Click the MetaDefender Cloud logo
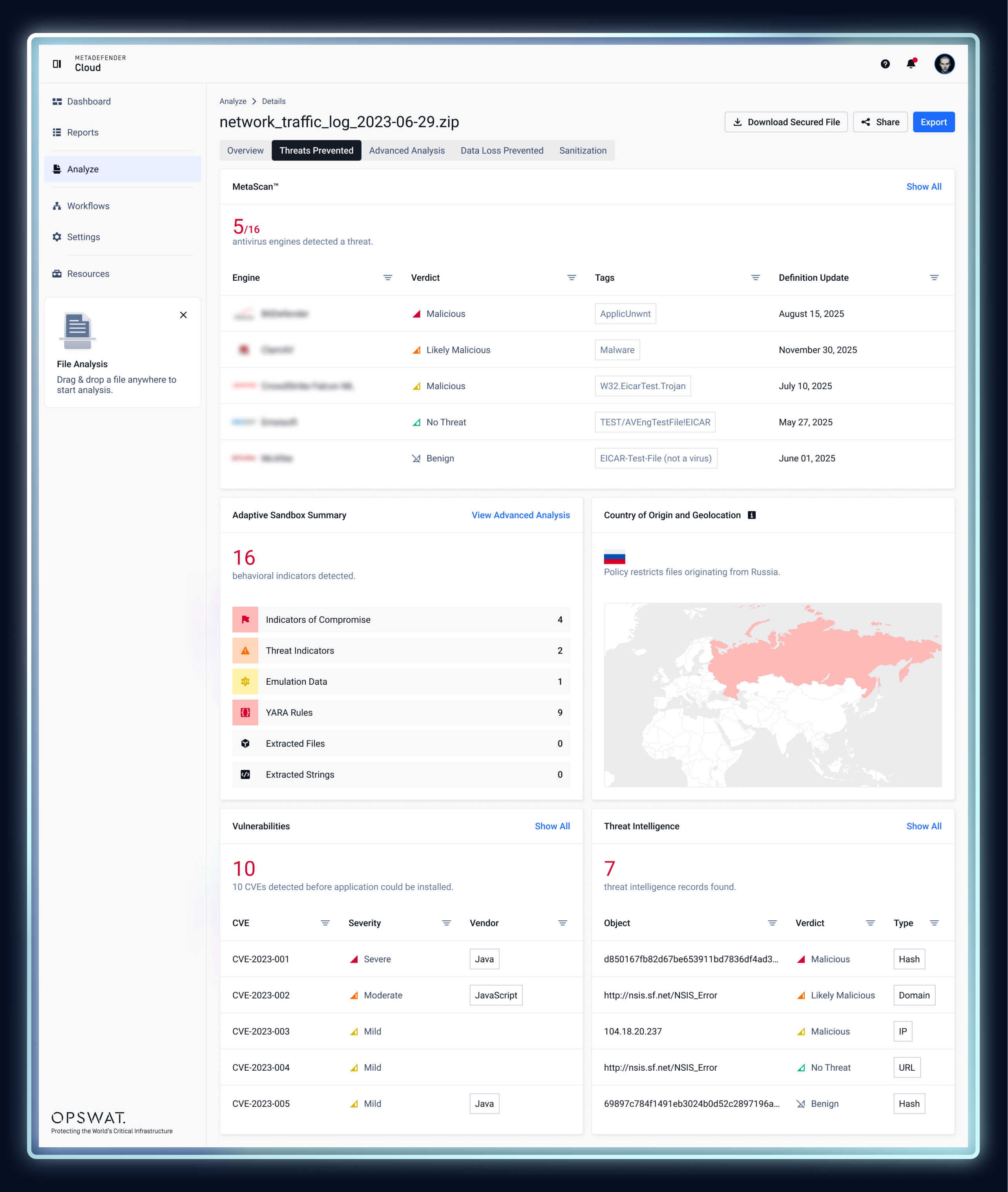Image resolution: width=1008 pixels, height=1192 pixels. click(x=79, y=64)
